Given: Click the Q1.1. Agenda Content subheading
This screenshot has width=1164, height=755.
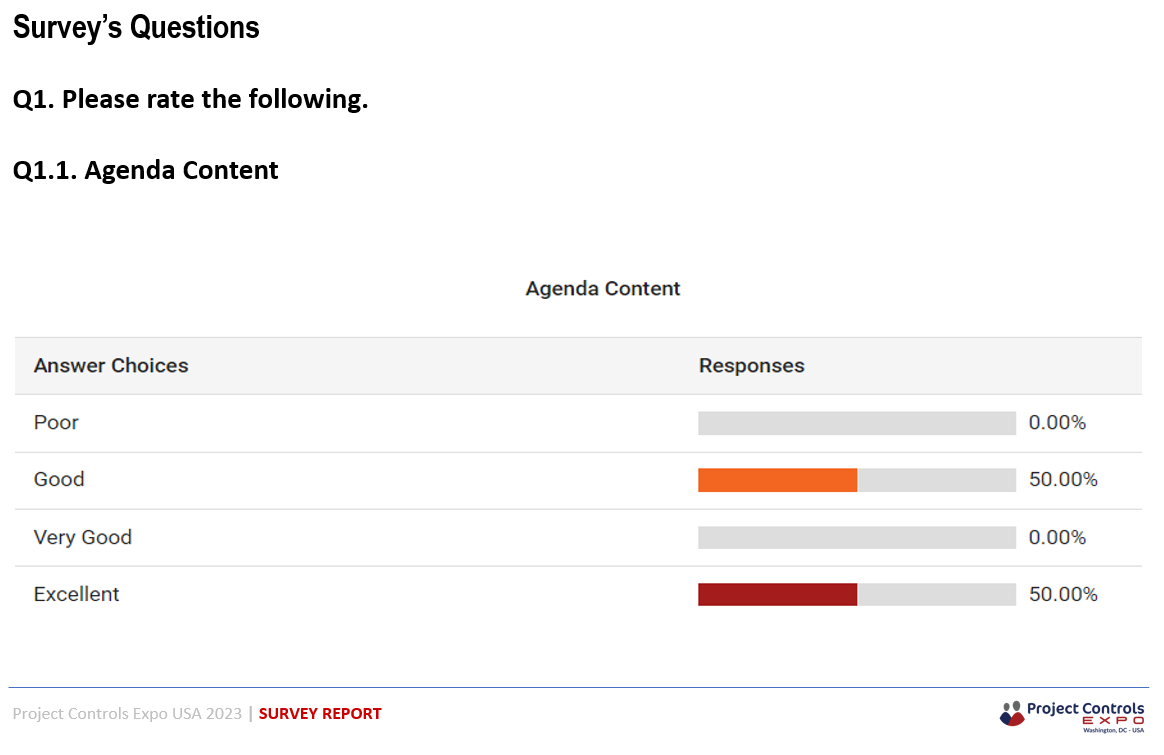Looking at the screenshot, I should coord(146,170).
